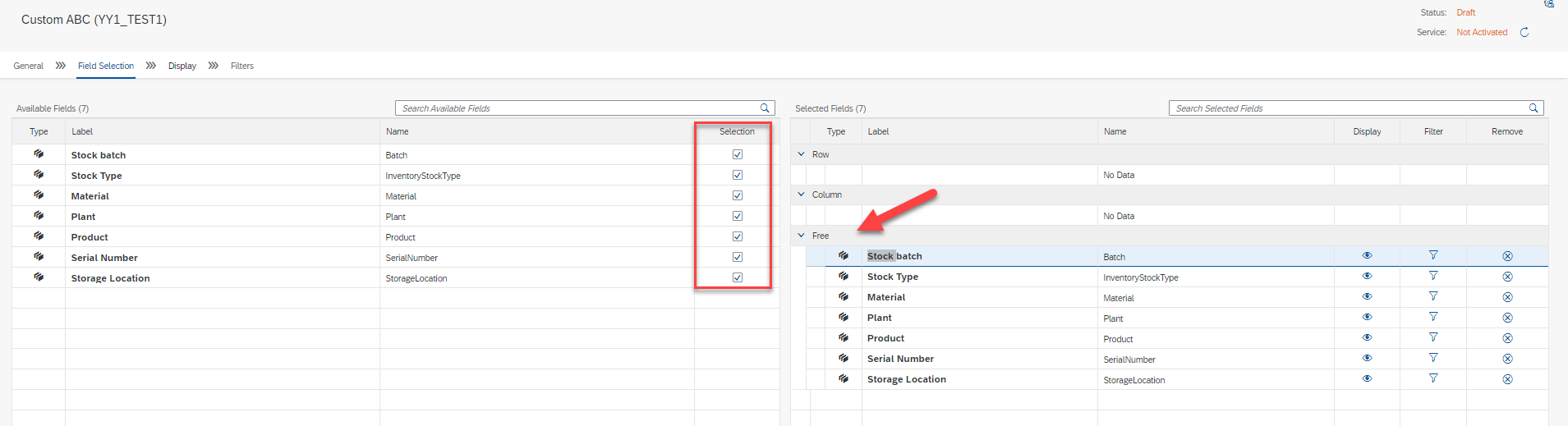Image resolution: width=1568 pixels, height=426 pixels.
Task: Remove Serial Number from selected fields
Action: pos(1507,359)
